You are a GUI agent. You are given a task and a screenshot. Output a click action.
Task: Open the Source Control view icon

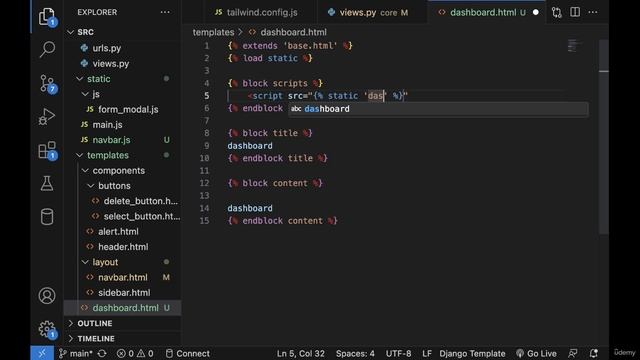pos(47,83)
